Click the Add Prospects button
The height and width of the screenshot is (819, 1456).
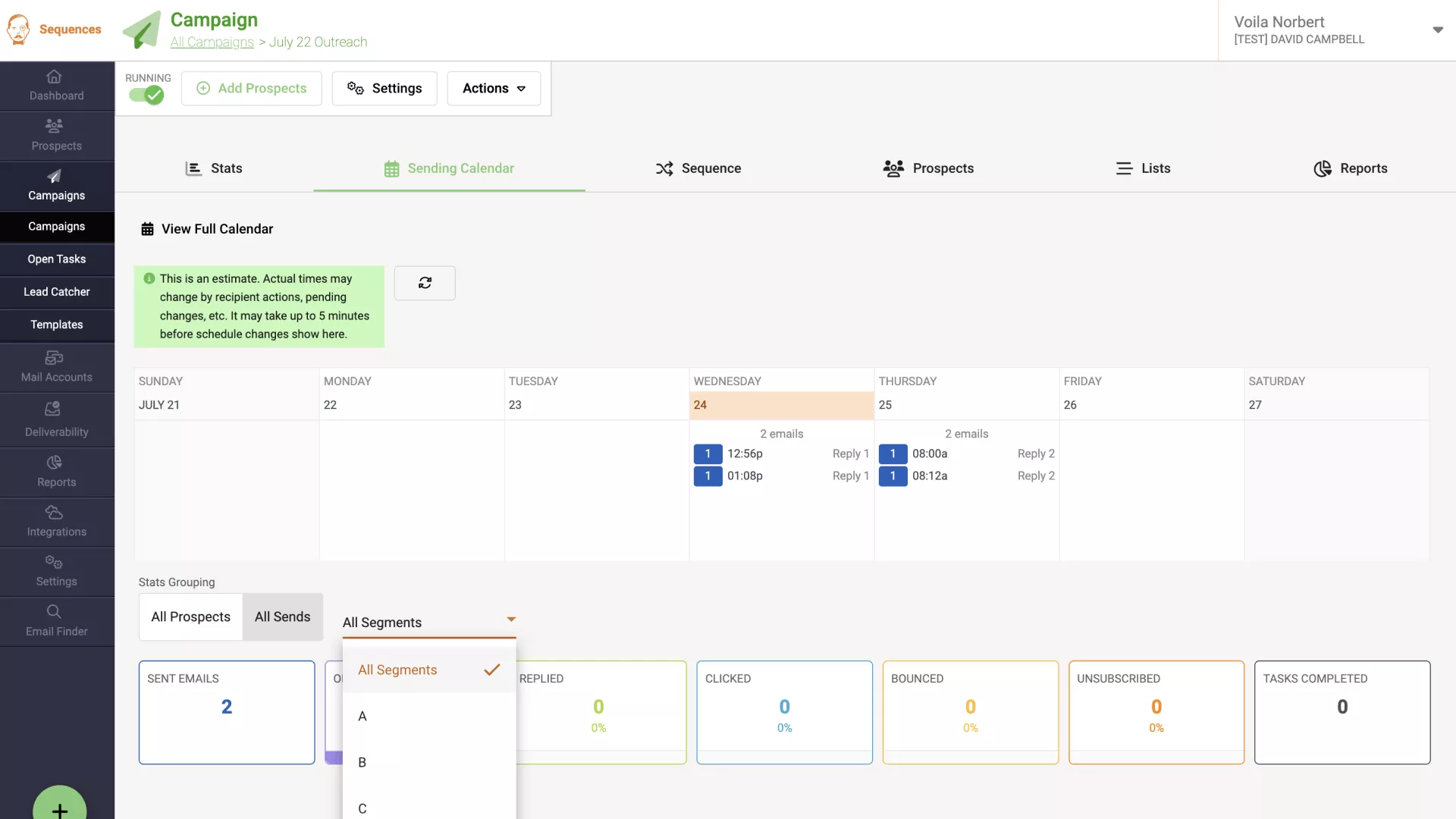coord(252,89)
